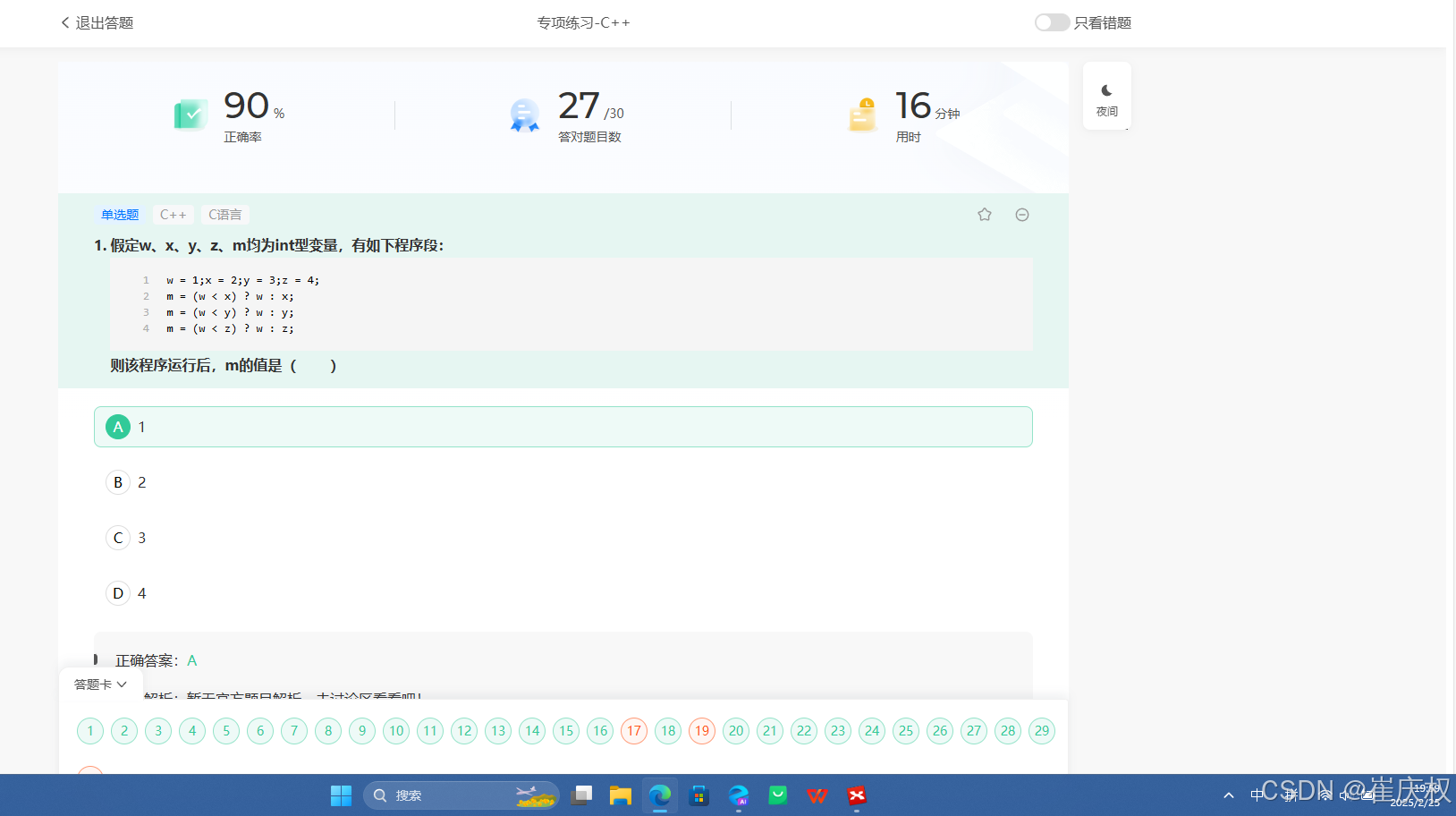The image size is (1456, 816).
Task: Click the 单选题 tag
Action: [120, 215]
